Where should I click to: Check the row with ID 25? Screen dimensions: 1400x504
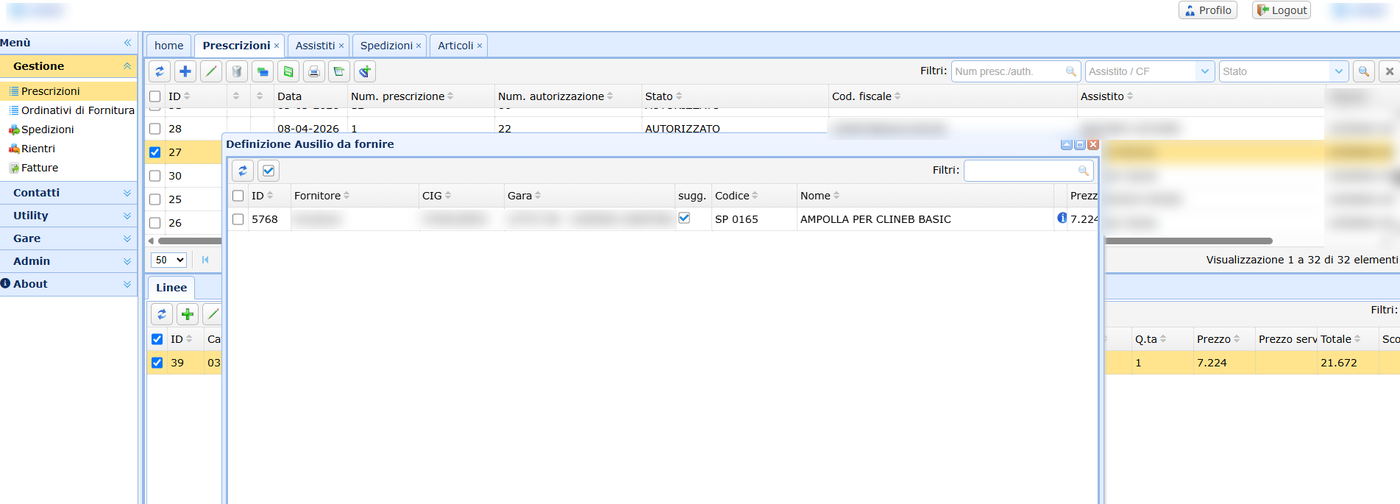click(155, 199)
